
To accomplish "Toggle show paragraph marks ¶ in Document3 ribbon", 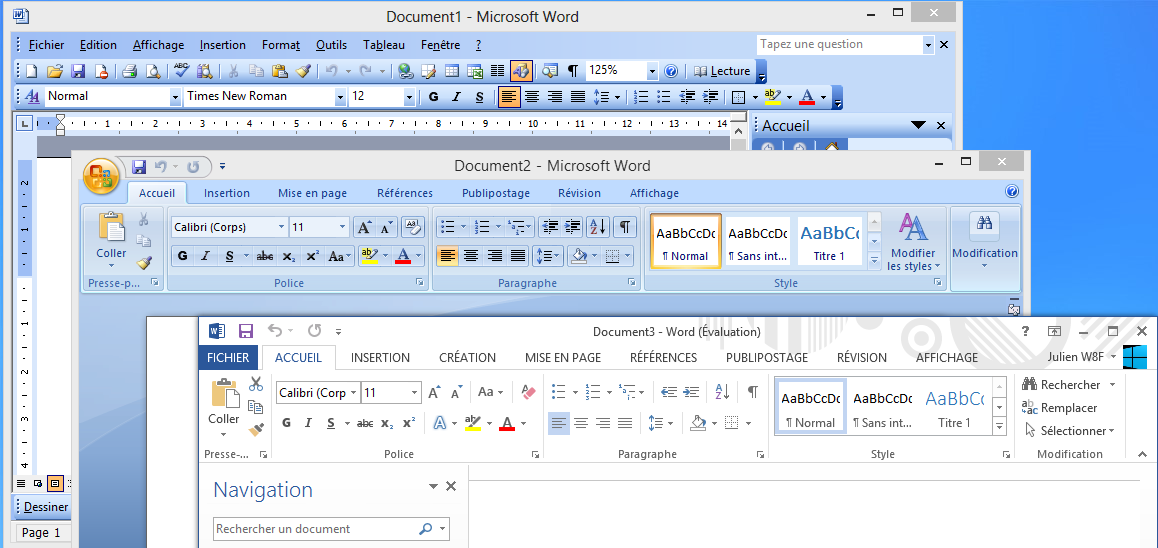I will coord(753,392).
